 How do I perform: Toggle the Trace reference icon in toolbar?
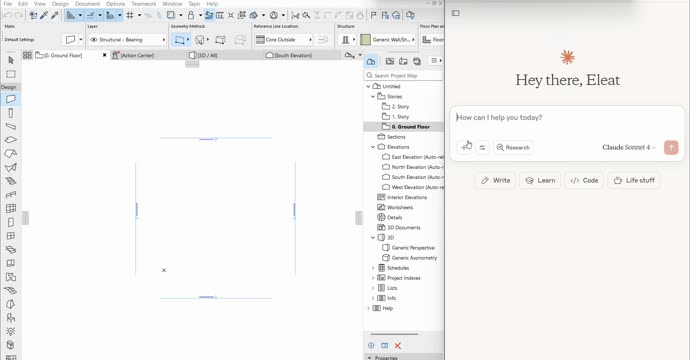click(x=171, y=15)
